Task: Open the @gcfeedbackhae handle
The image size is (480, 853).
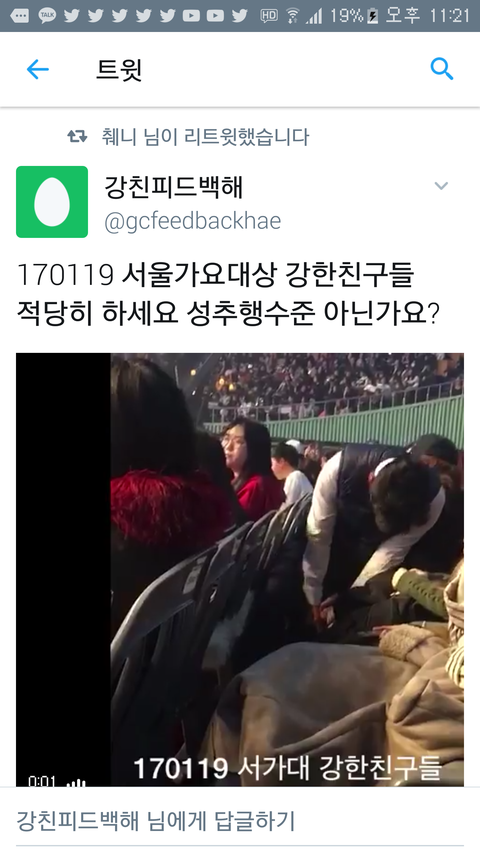Action: point(193,221)
